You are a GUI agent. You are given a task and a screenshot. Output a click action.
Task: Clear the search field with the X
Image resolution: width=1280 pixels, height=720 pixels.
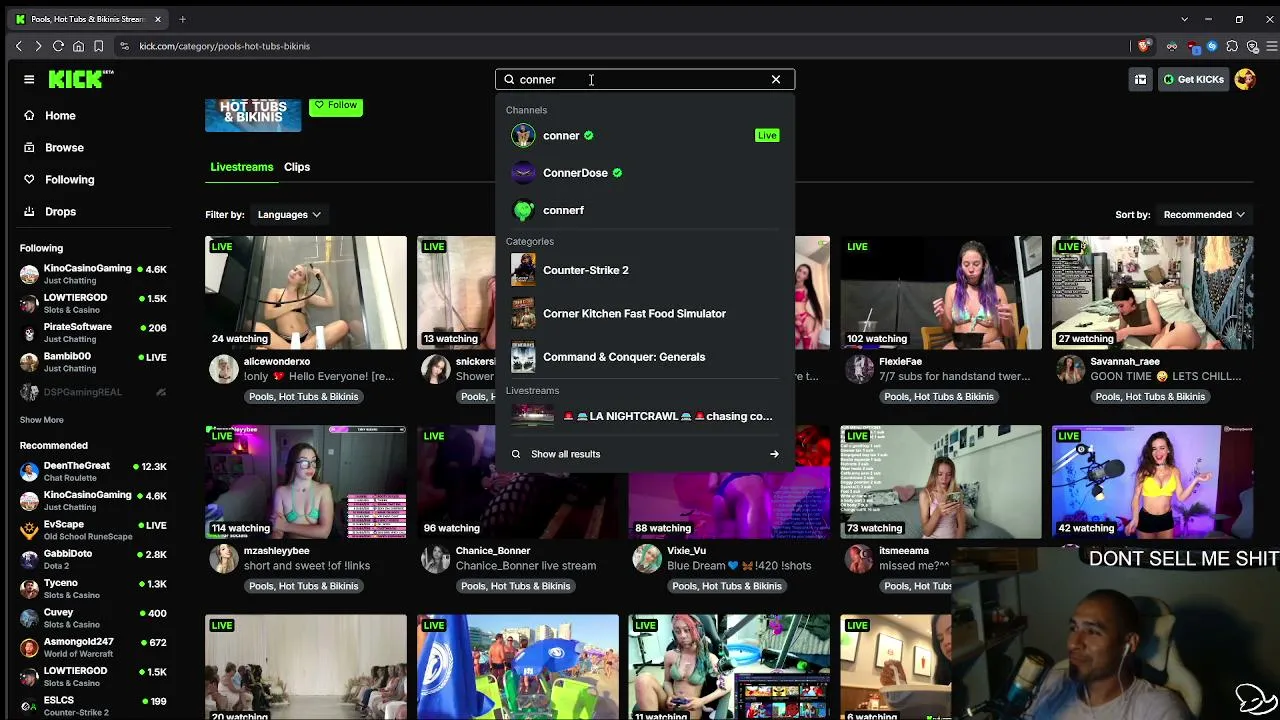point(776,79)
